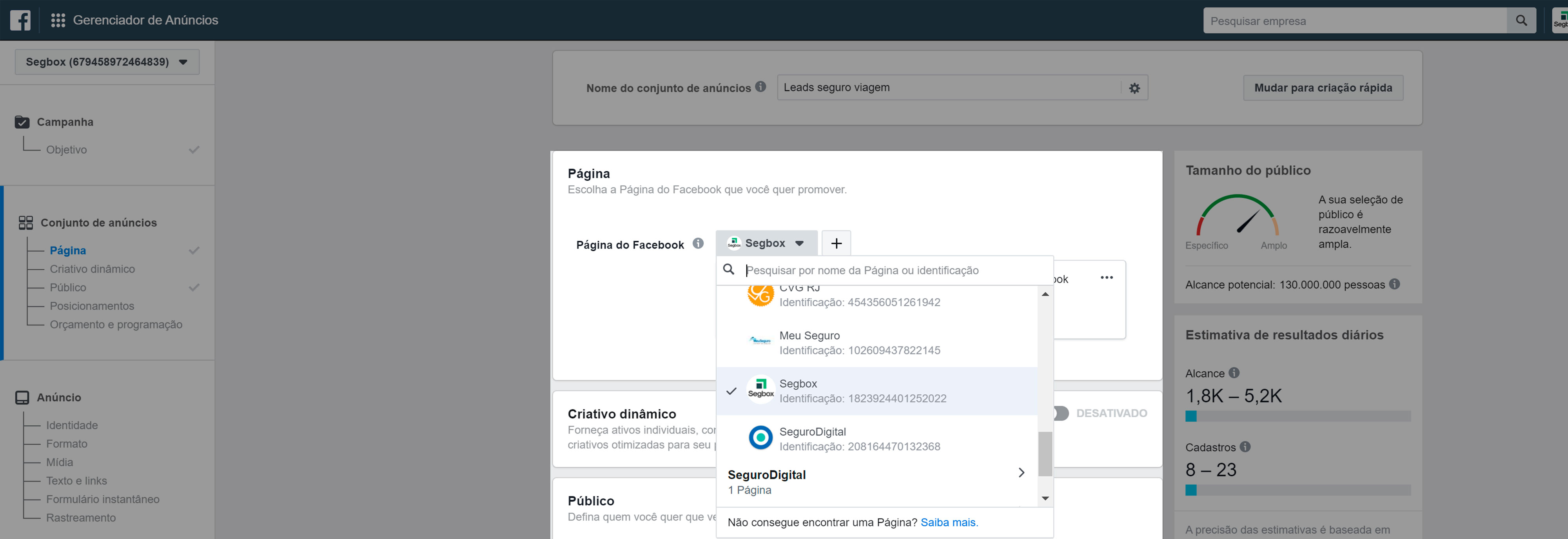Viewport: 1568px width, 539px height.
Task: Click the Facebook logo icon
Action: [x=20, y=20]
